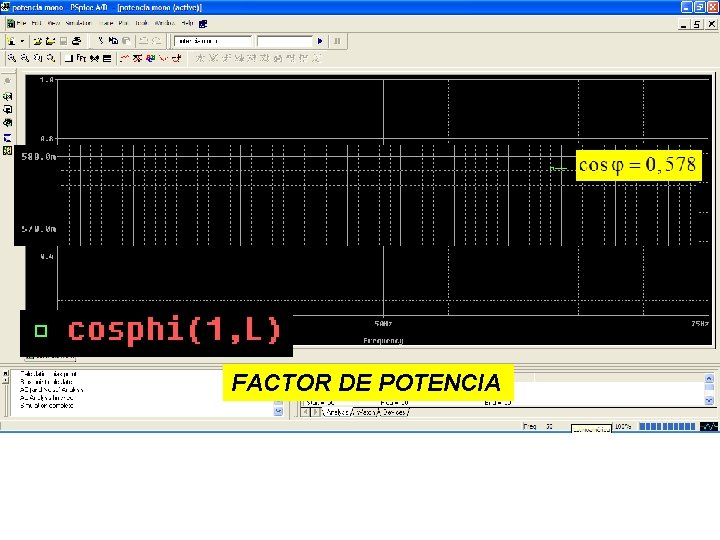Open the Help menu
The image size is (720, 540).
click(x=187, y=23)
